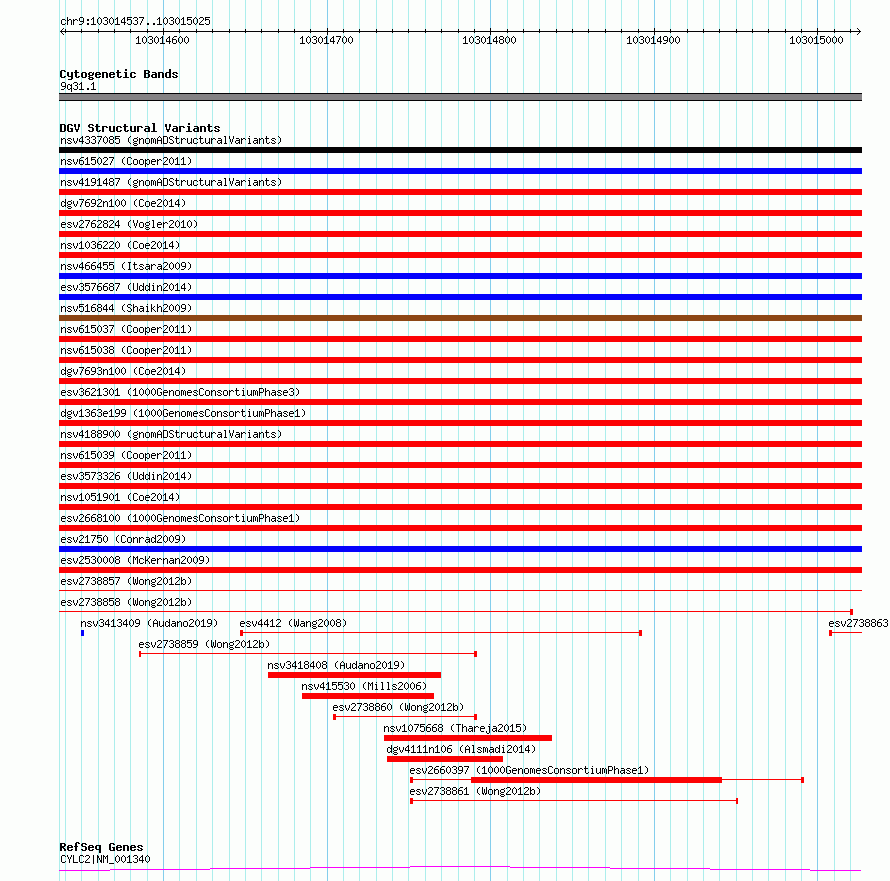The width and height of the screenshot is (890, 881).
Task: Click the nsv3418408 (Audano2019) label
Action: (x=336, y=665)
